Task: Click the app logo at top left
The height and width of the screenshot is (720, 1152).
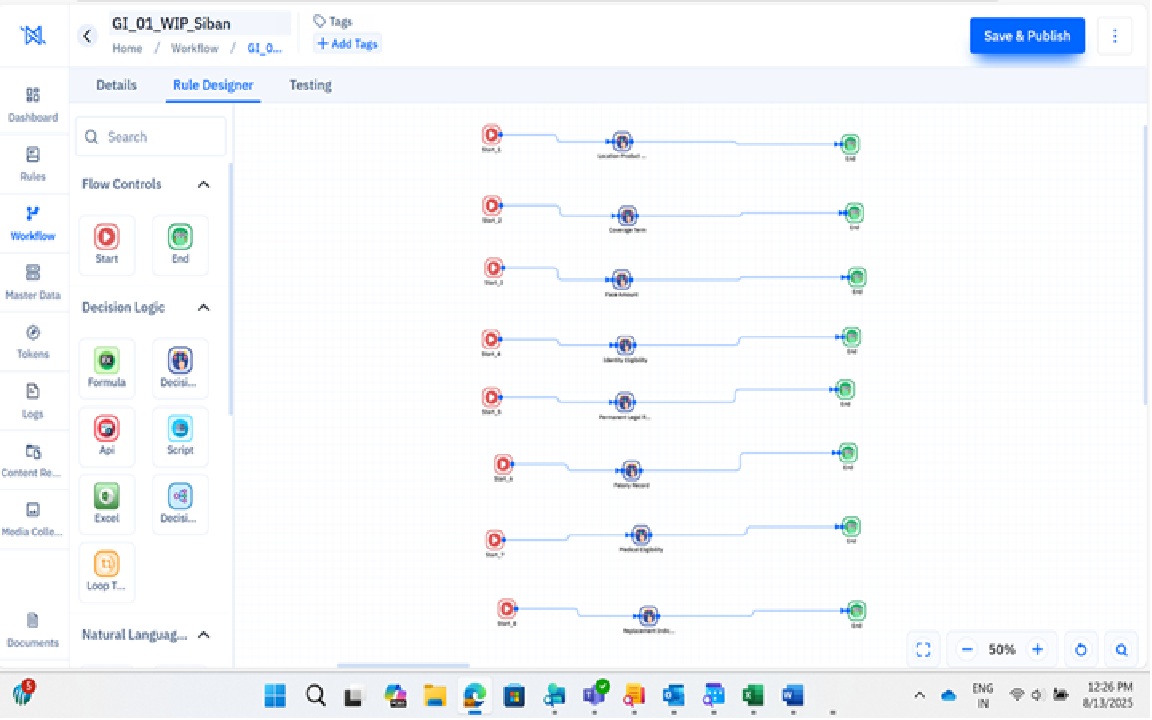Action: pos(32,35)
